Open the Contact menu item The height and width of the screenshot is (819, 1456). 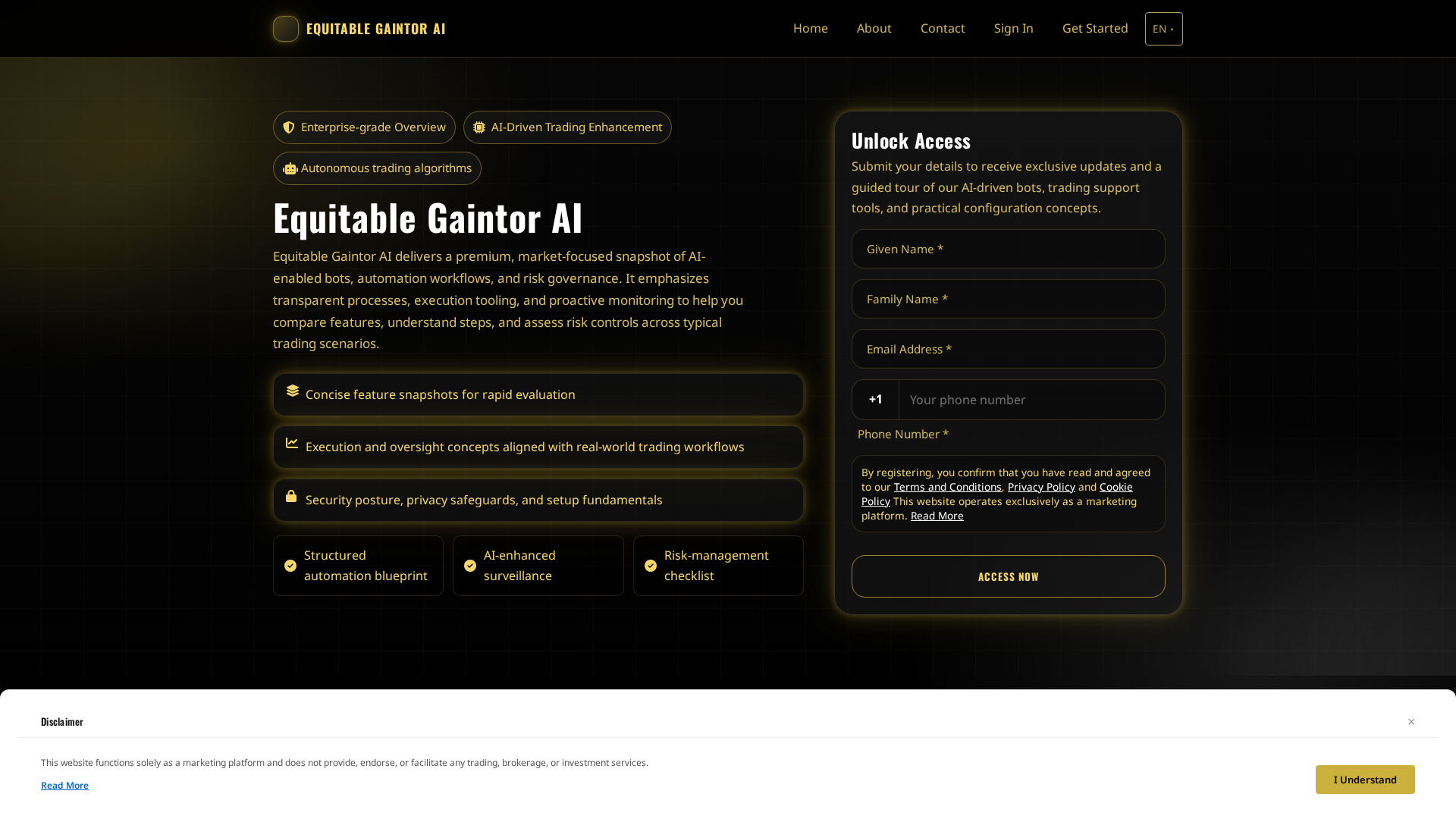(x=943, y=28)
